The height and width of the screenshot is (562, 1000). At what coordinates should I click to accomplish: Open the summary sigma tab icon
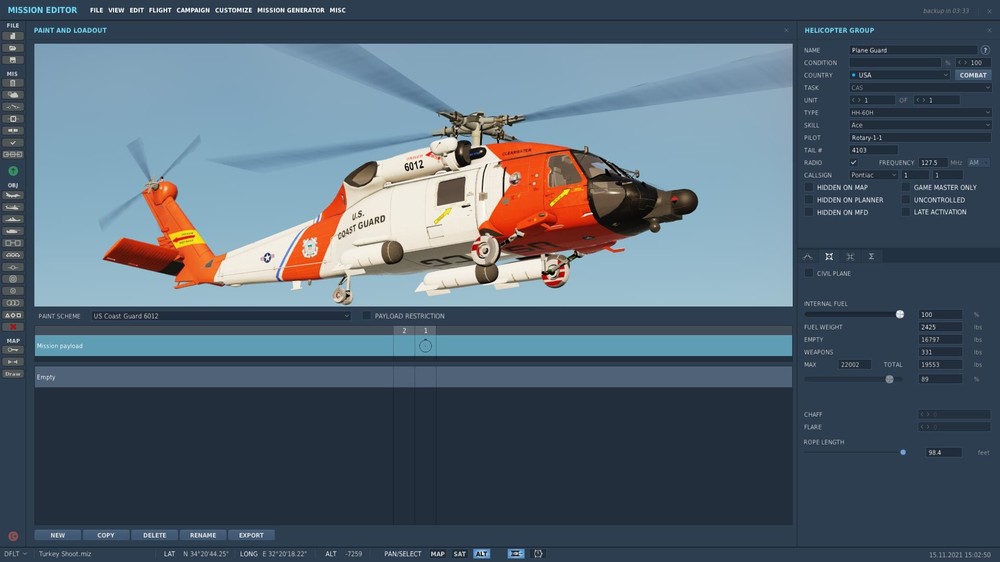point(871,256)
